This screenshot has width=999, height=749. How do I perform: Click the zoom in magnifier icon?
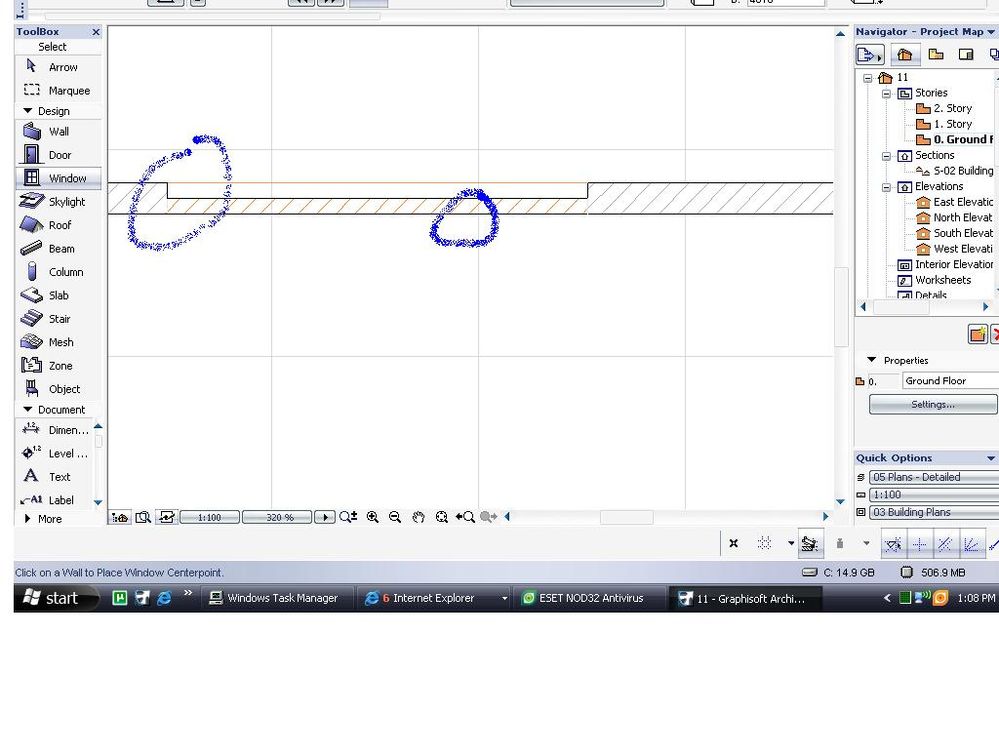[373, 517]
